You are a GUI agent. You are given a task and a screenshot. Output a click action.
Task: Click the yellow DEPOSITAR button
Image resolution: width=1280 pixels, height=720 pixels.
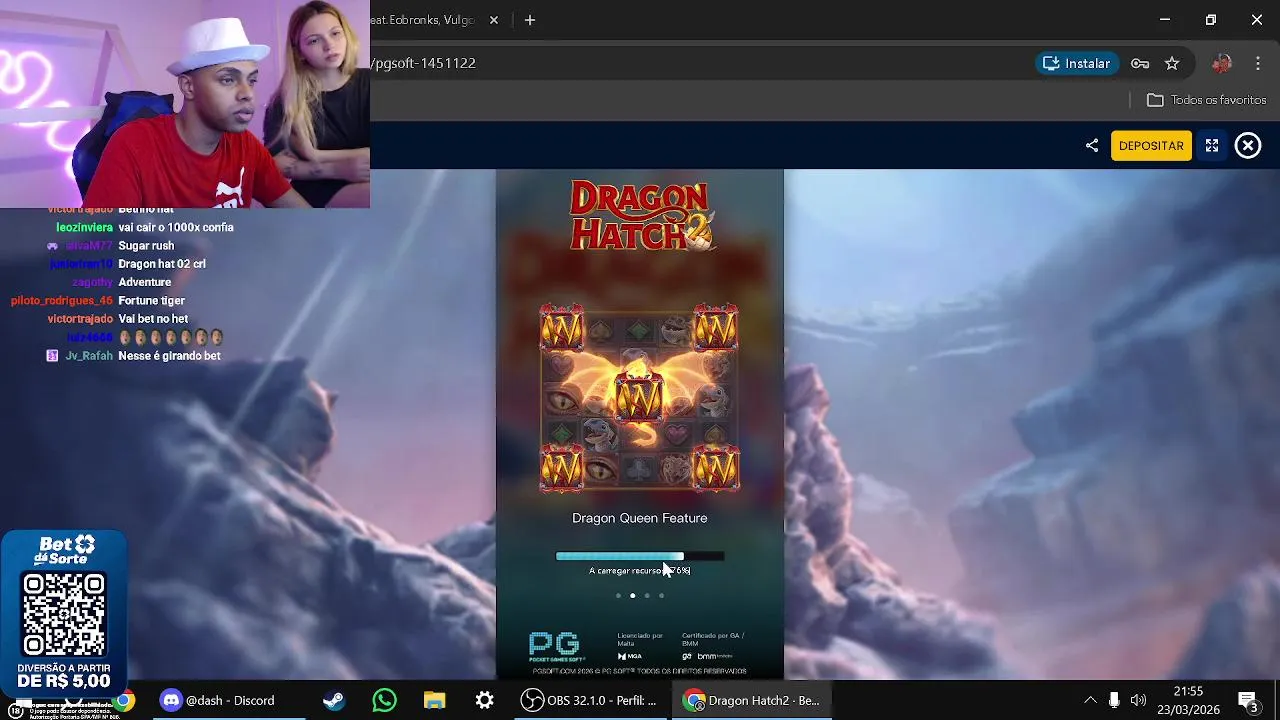click(1151, 146)
